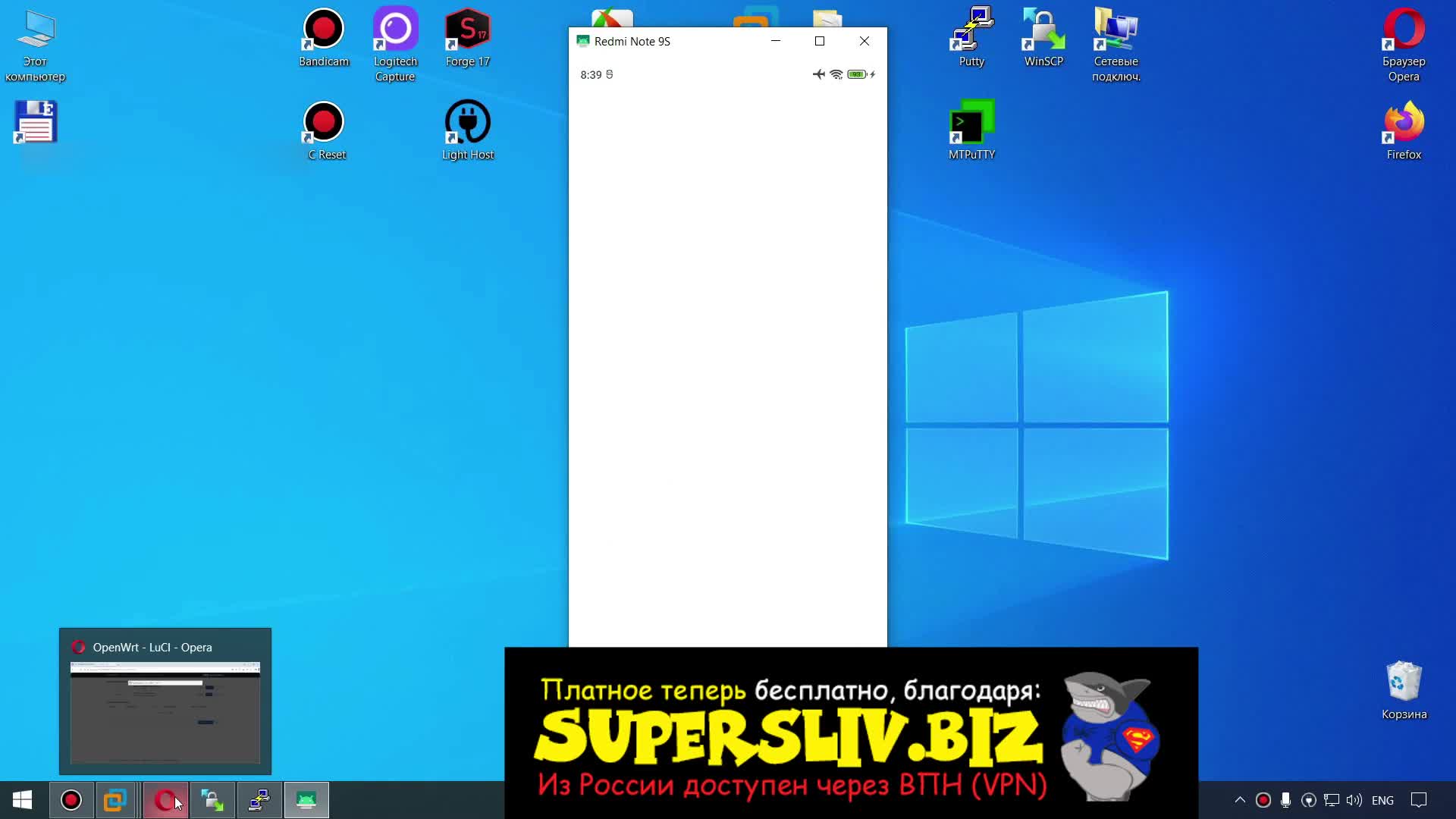Open the ENG language switcher
Screen dimensions: 1456x819
pos(1382,800)
